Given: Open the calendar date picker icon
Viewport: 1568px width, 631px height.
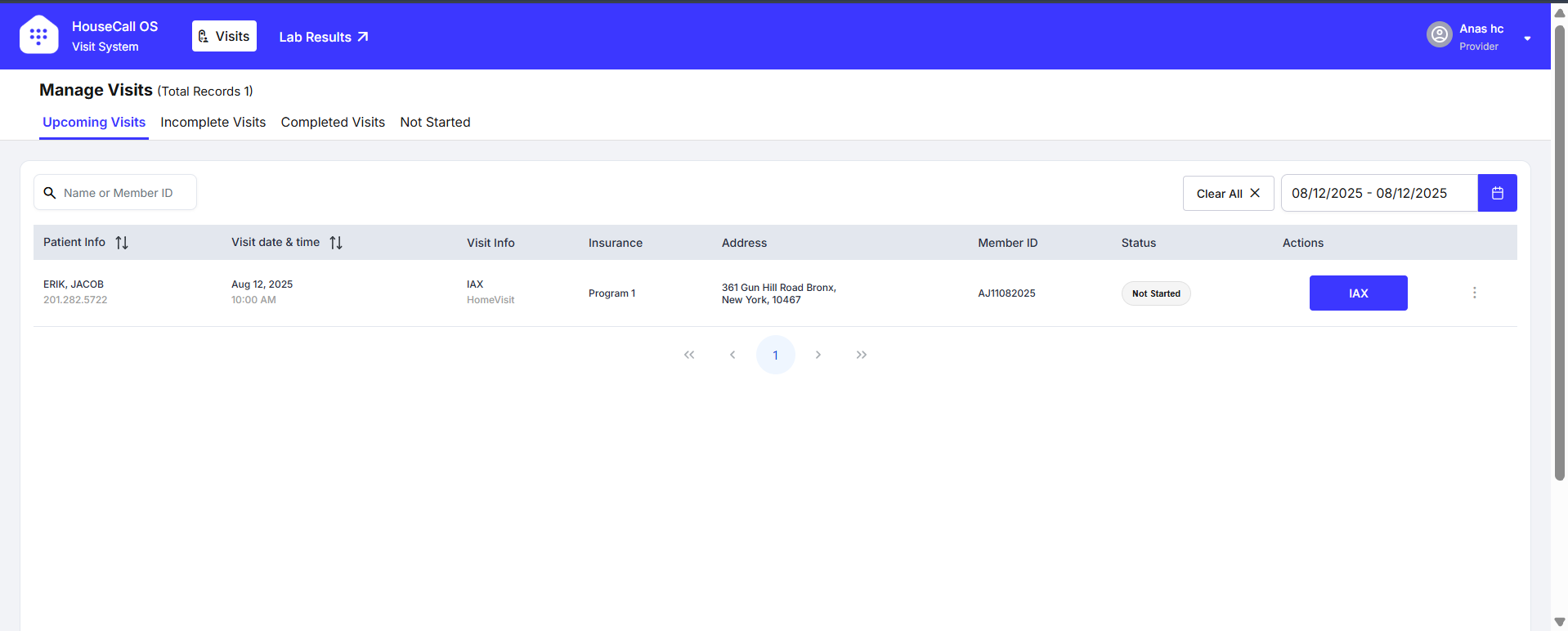Looking at the screenshot, I should (1497, 193).
